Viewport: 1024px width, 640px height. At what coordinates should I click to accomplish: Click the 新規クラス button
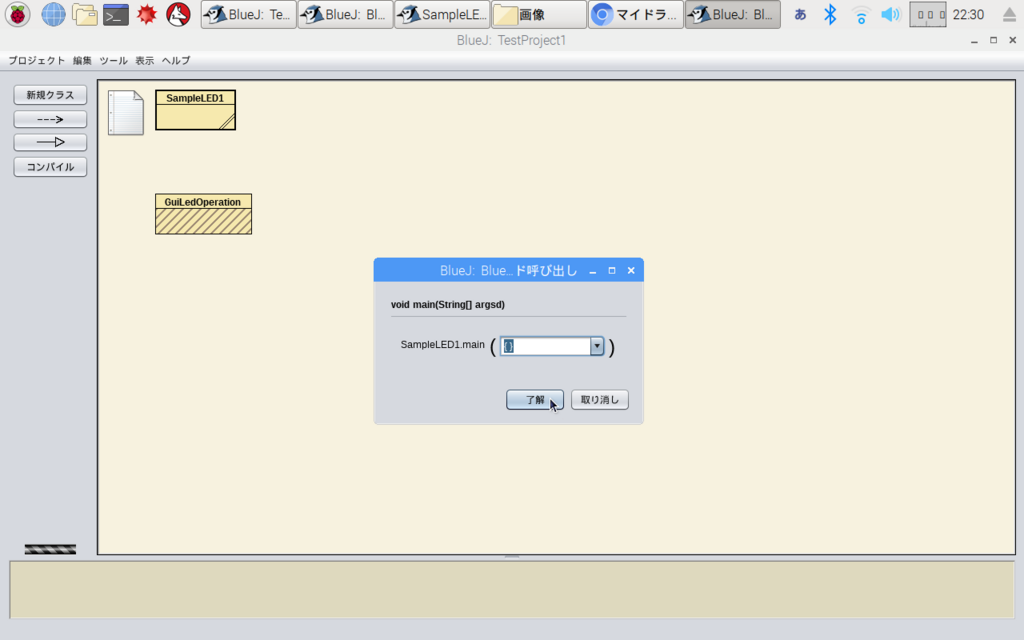[50, 95]
